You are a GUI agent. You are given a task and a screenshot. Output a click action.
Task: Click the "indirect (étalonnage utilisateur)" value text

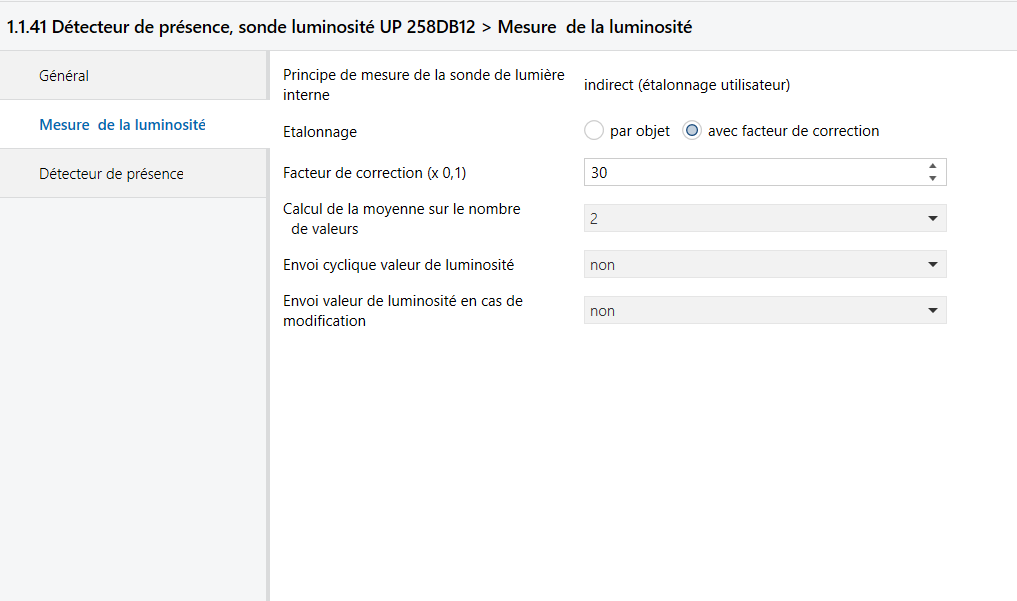[x=687, y=86]
